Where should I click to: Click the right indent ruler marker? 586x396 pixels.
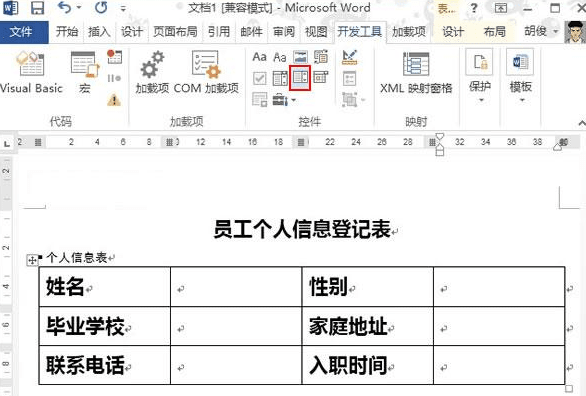coord(558,147)
